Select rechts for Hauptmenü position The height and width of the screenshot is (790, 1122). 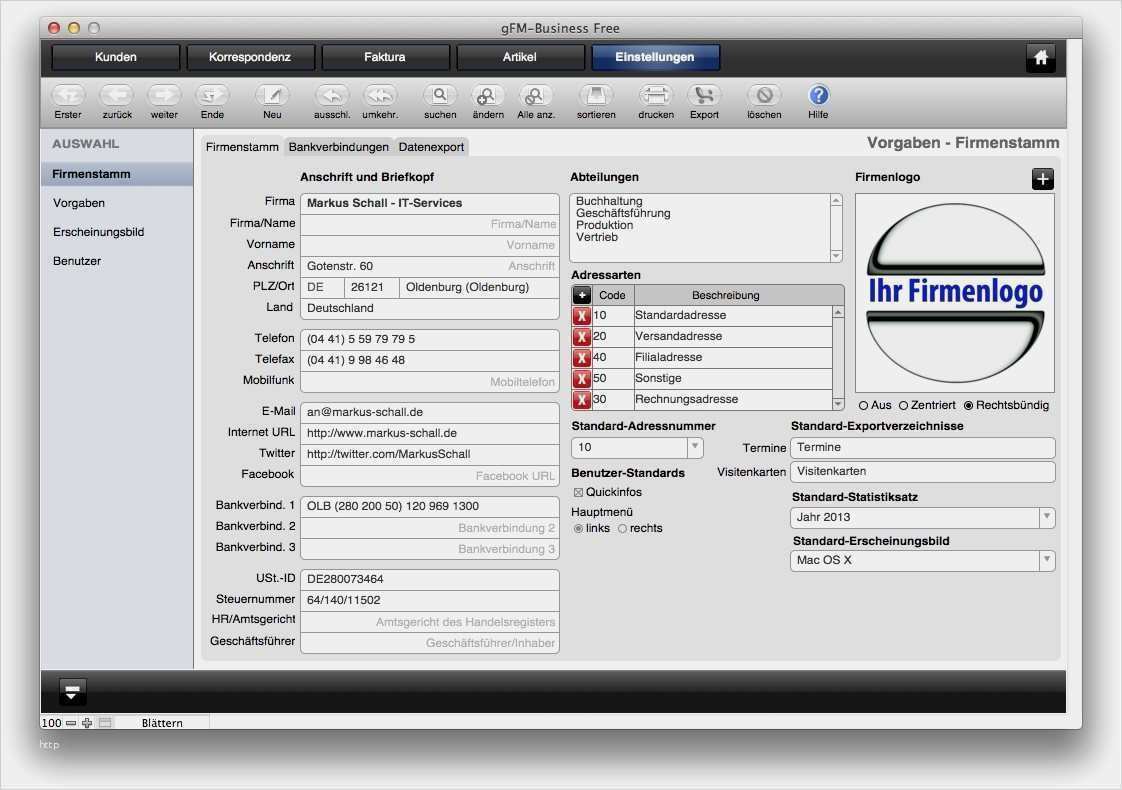[623, 528]
